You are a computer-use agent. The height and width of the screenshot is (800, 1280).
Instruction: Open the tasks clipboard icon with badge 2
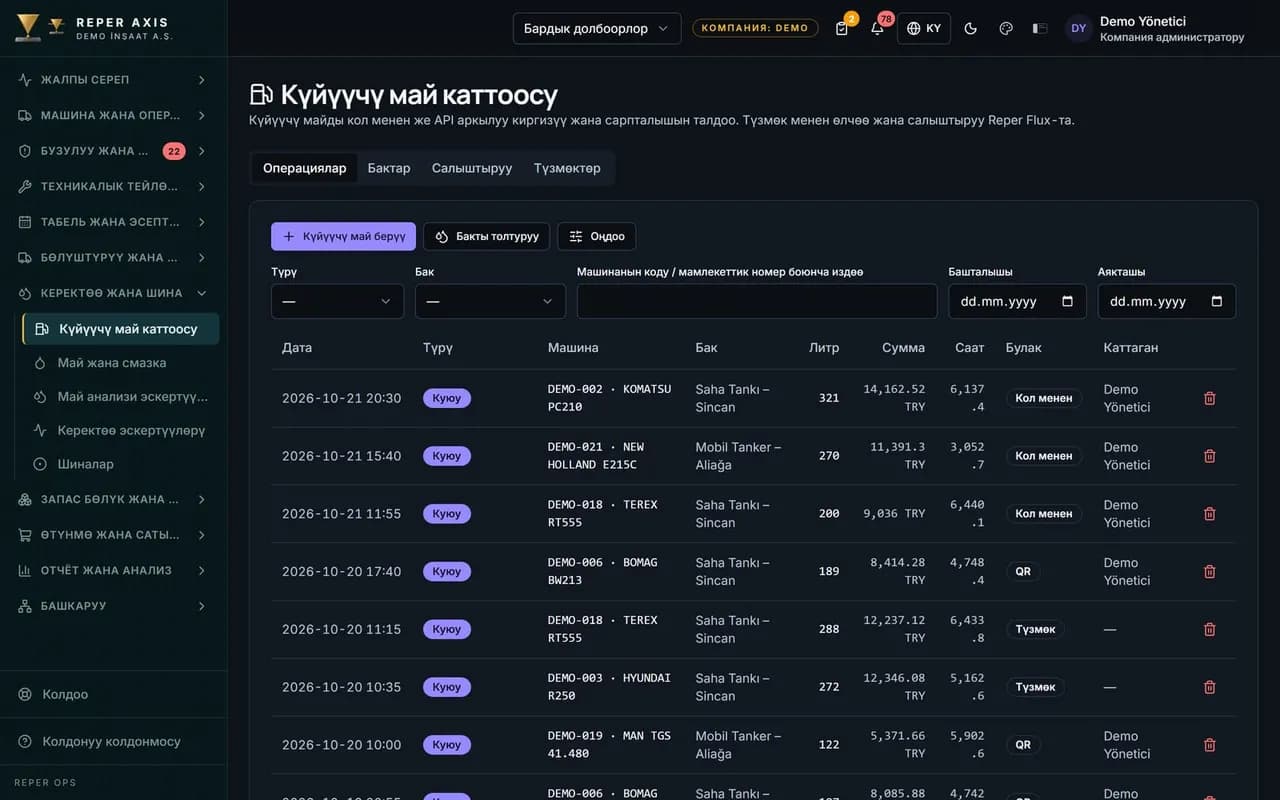[x=842, y=28]
